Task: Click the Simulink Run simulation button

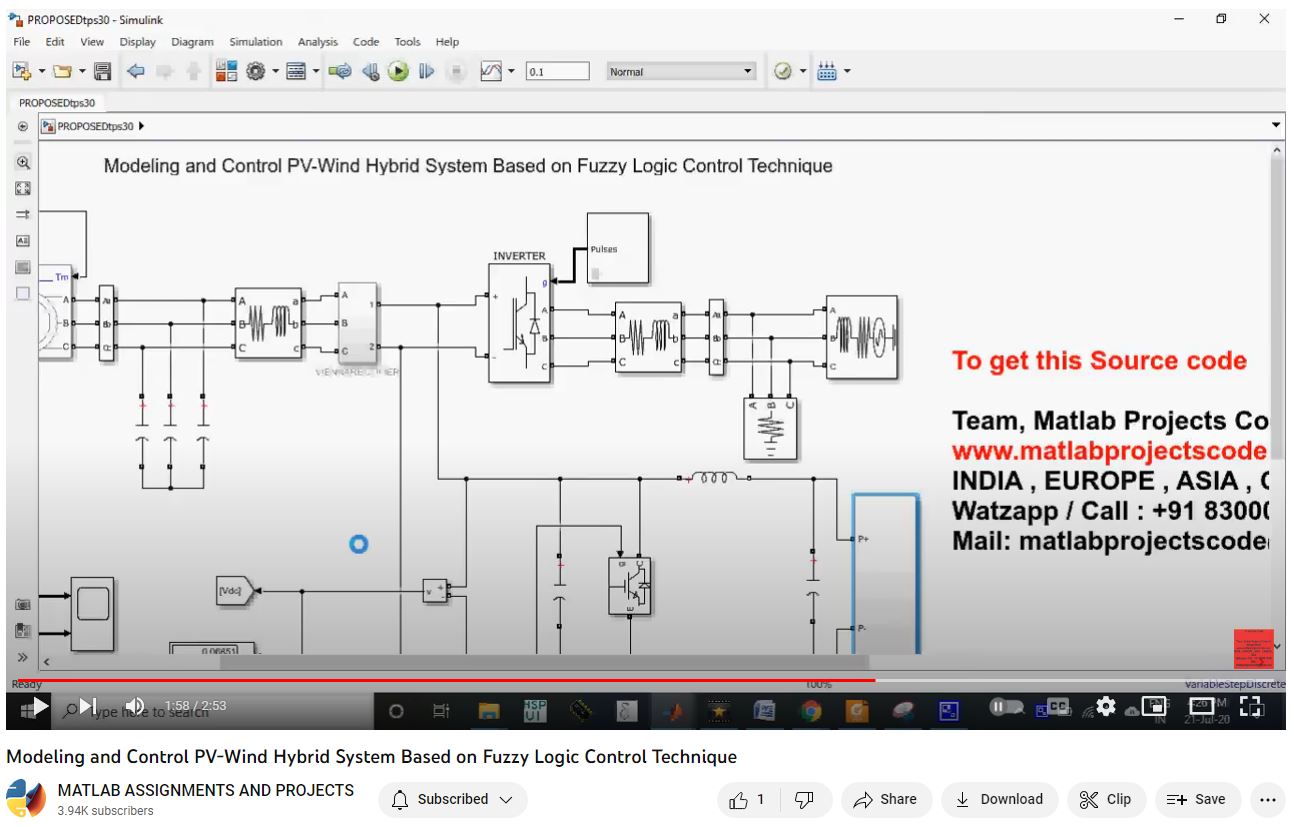Action: click(398, 71)
